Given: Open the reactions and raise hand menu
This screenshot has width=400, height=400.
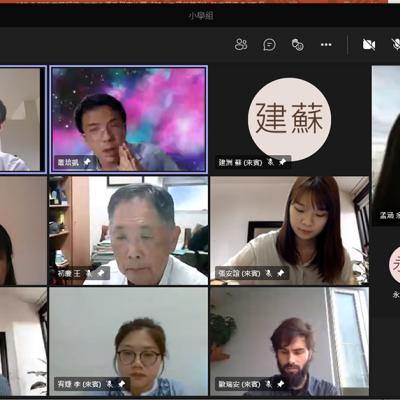Looking at the screenshot, I should click(298, 44).
